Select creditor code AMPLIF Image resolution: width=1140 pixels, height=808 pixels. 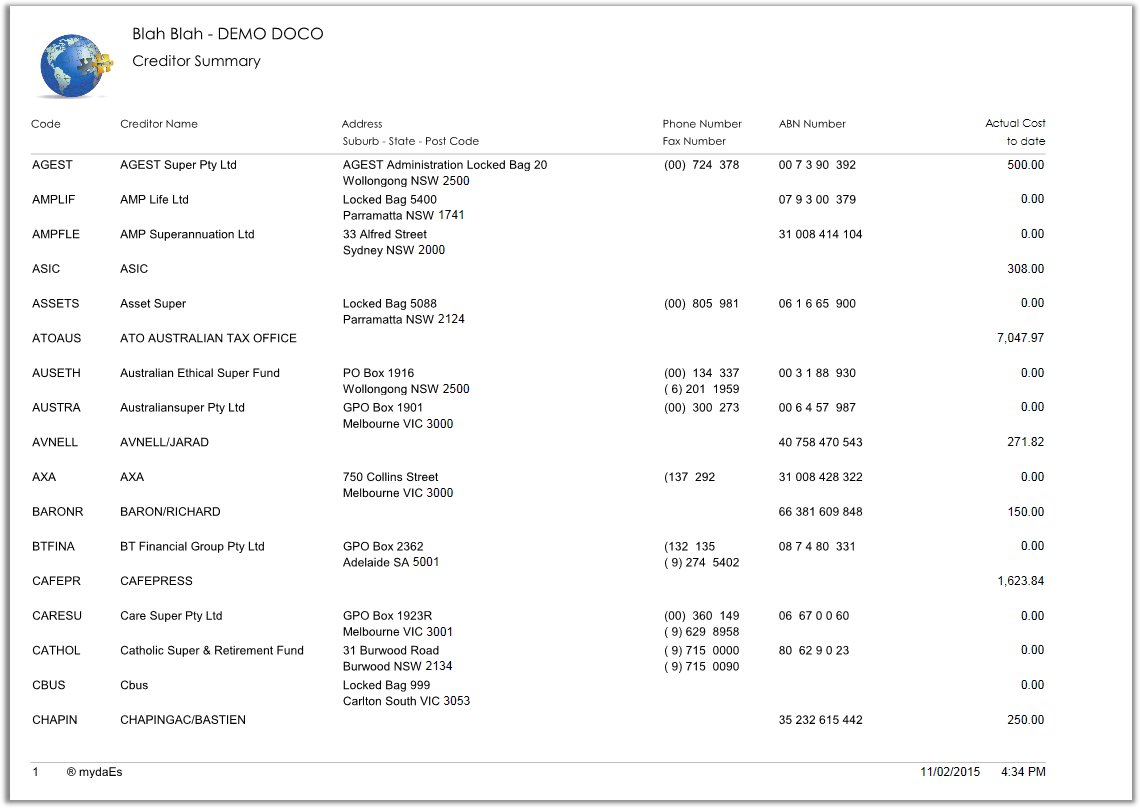coord(54,199)
